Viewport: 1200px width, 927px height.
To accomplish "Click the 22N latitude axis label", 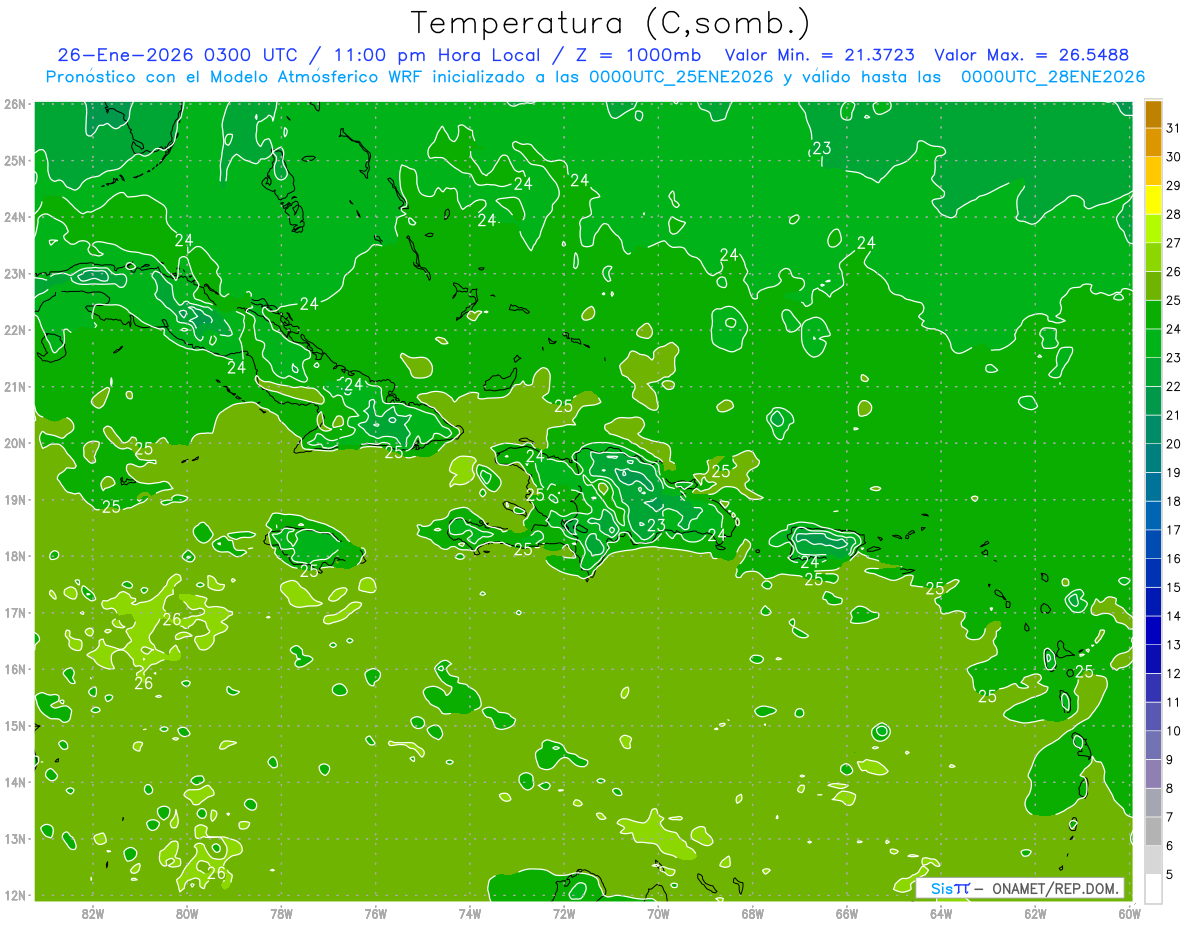I will [x=14, y=330].
